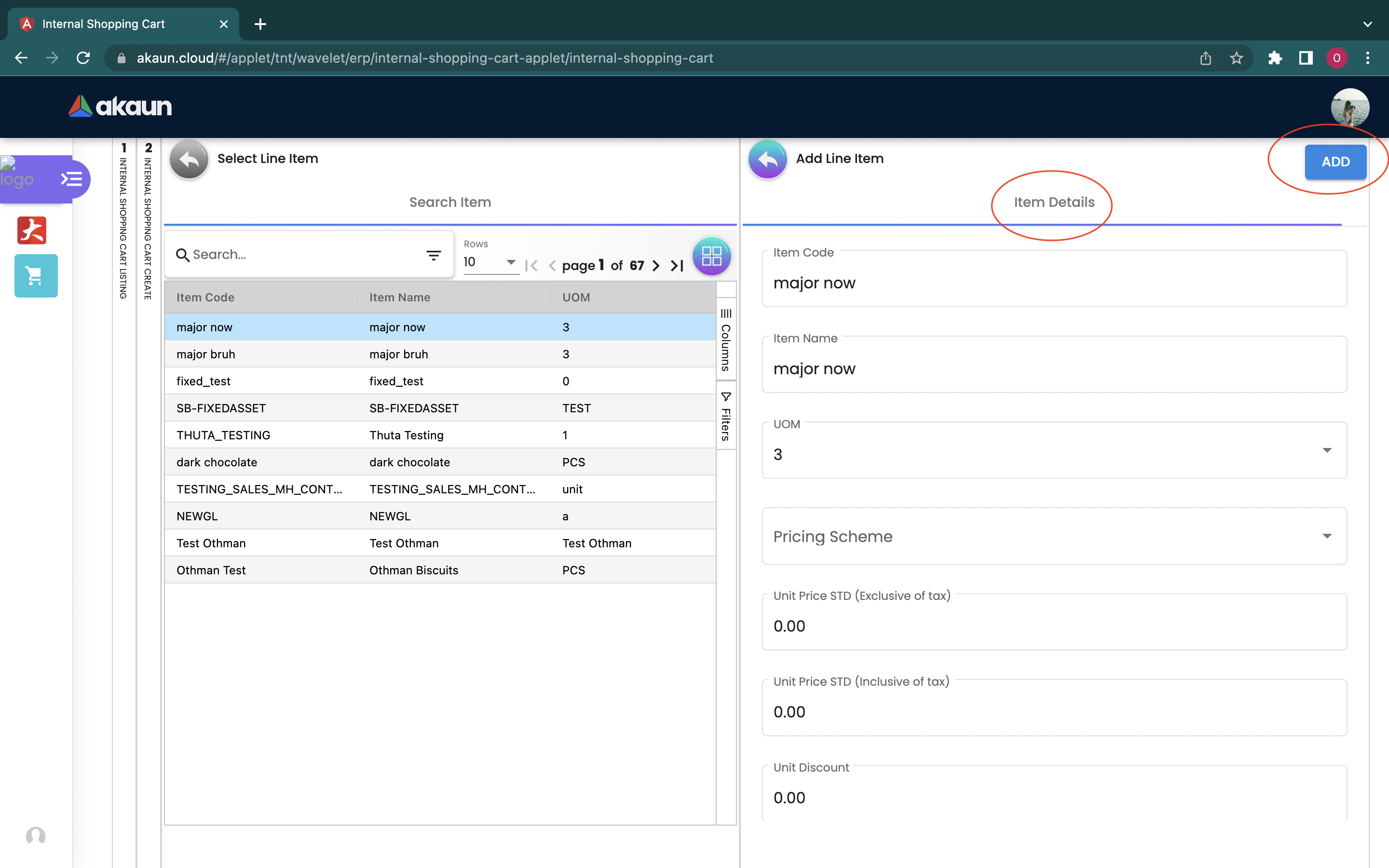Open the Filters side panel
This screenshot has width=1389, height=868.
(x=725, y=417)
